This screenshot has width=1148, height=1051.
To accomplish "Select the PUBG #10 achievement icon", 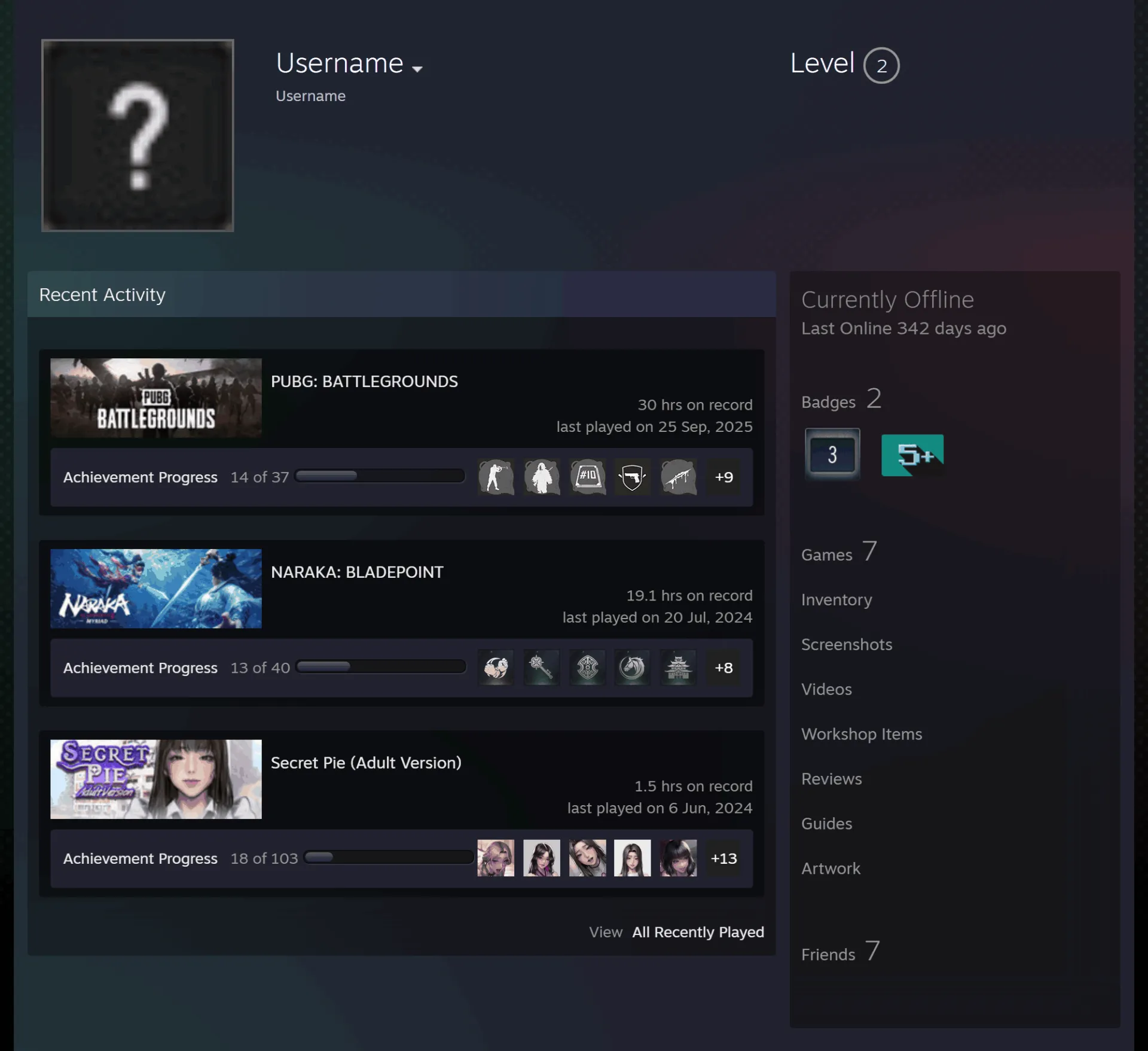I will 587,477.
